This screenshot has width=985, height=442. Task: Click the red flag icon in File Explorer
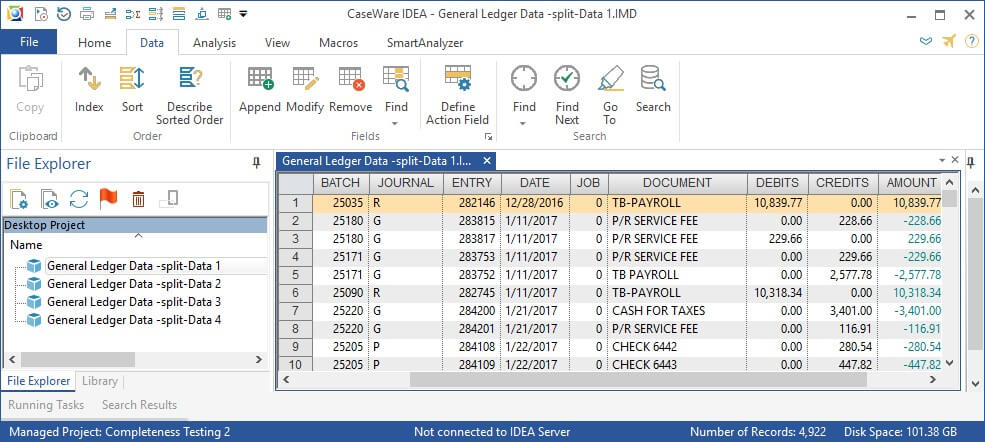(109, 199)
